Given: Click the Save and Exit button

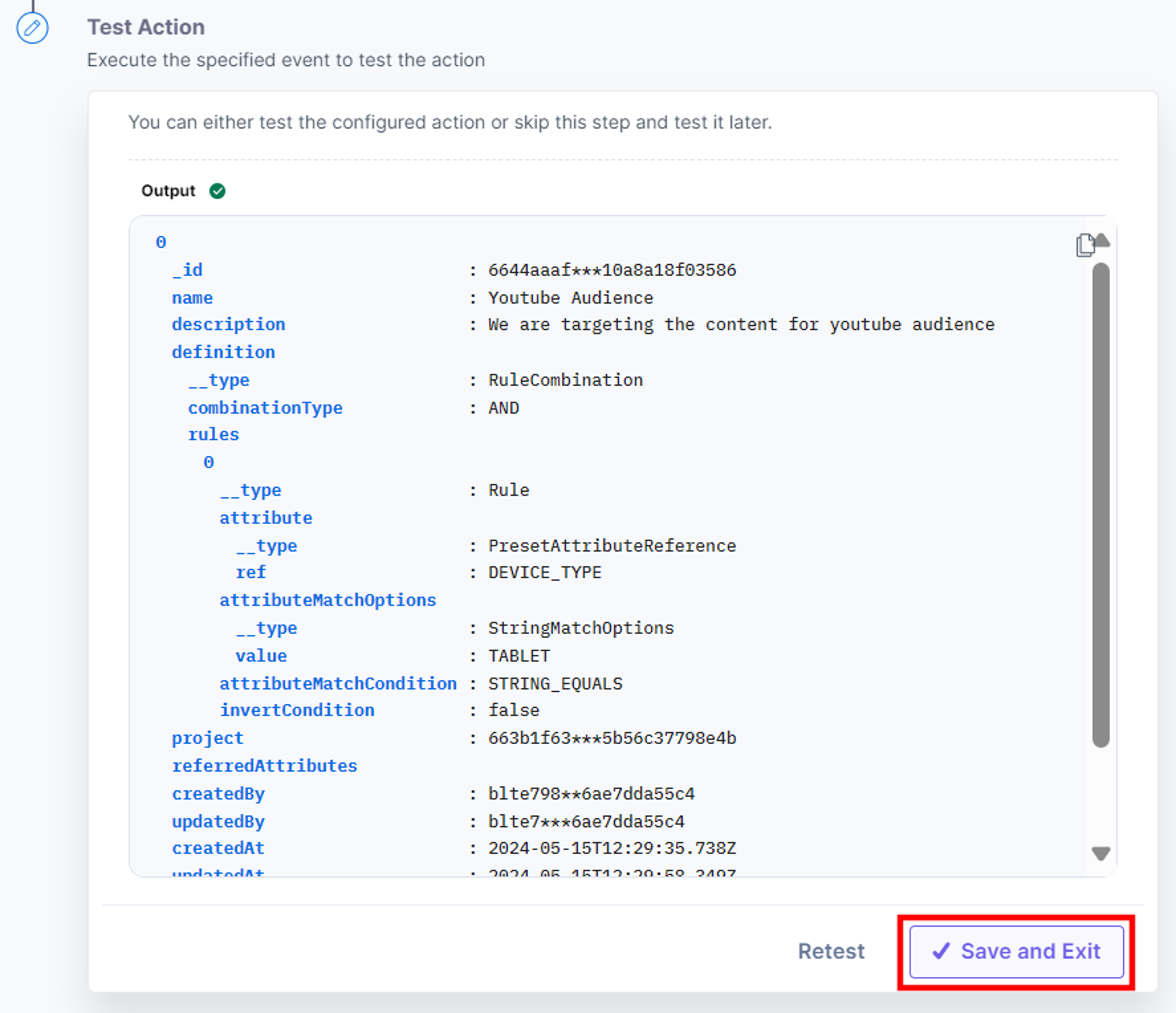Looking at the screenshot, I should (1016, 952).
